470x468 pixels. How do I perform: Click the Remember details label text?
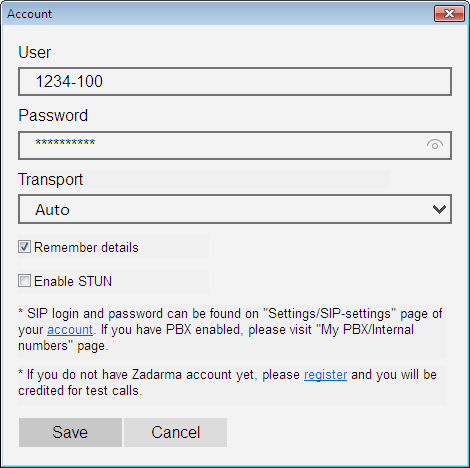tap(86, 248)
